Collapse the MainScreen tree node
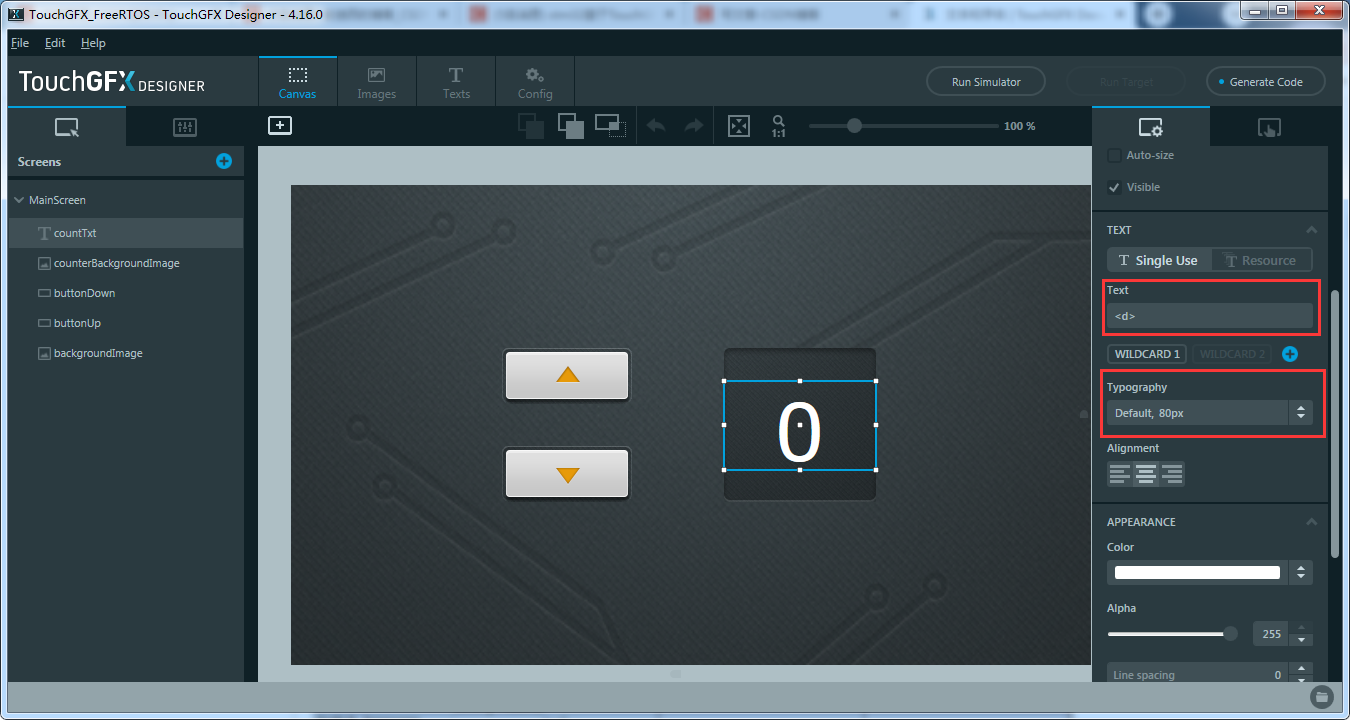 [17, 199]
